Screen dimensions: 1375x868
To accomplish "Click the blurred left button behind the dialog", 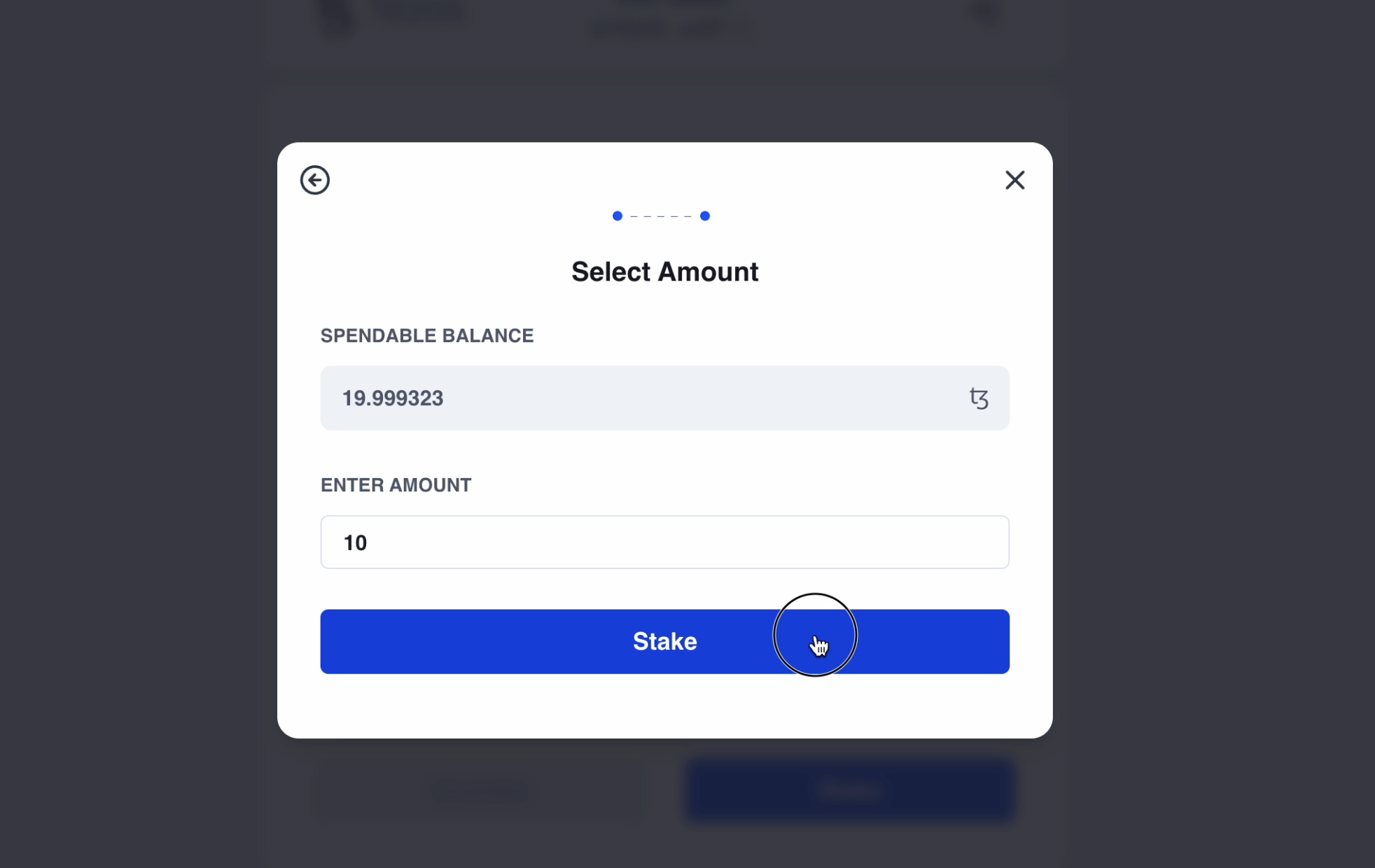I will tap(480, 790).
